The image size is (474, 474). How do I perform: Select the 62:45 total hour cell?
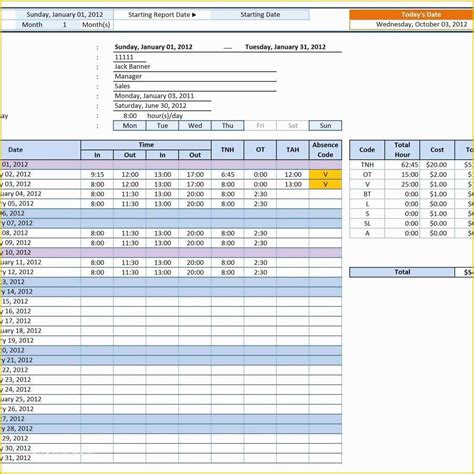402,165
